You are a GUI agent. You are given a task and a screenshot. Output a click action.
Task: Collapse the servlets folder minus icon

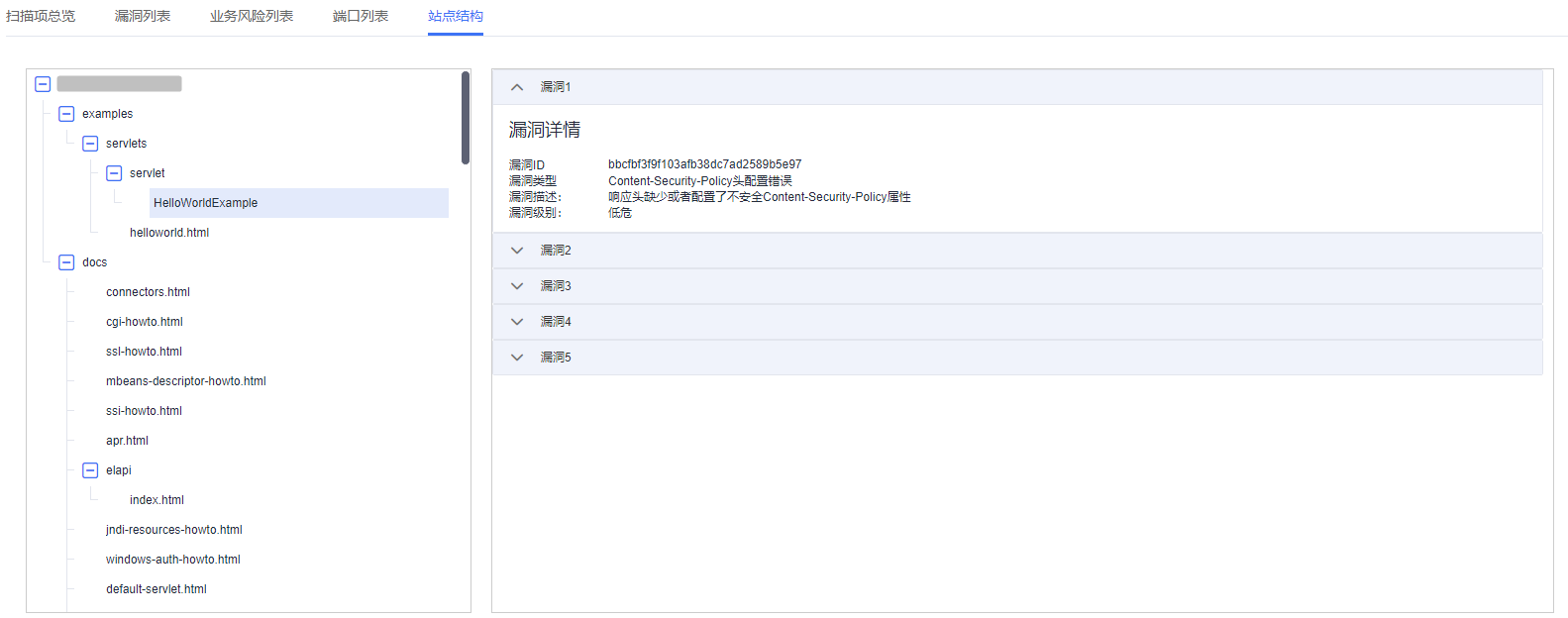click(x=90, y=144)
